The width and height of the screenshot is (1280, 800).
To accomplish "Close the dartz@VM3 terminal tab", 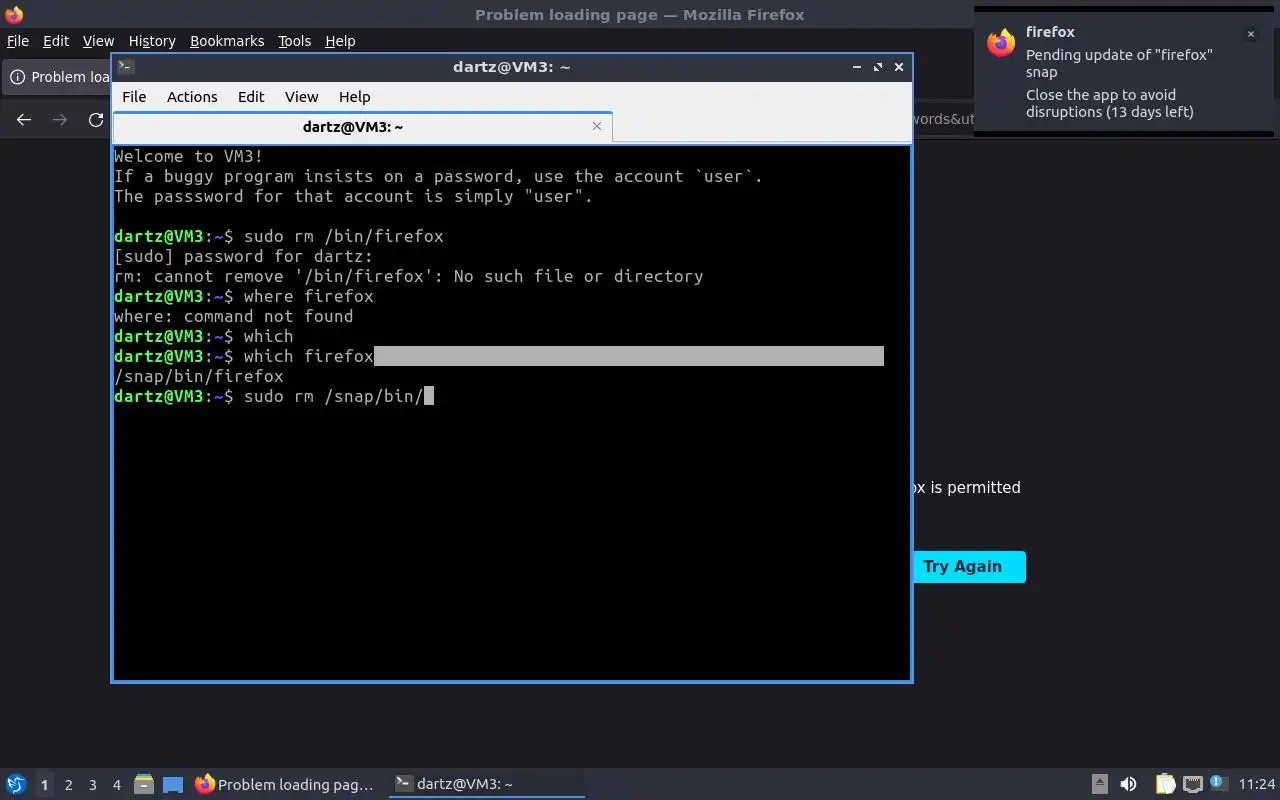I will coord(597,126).
